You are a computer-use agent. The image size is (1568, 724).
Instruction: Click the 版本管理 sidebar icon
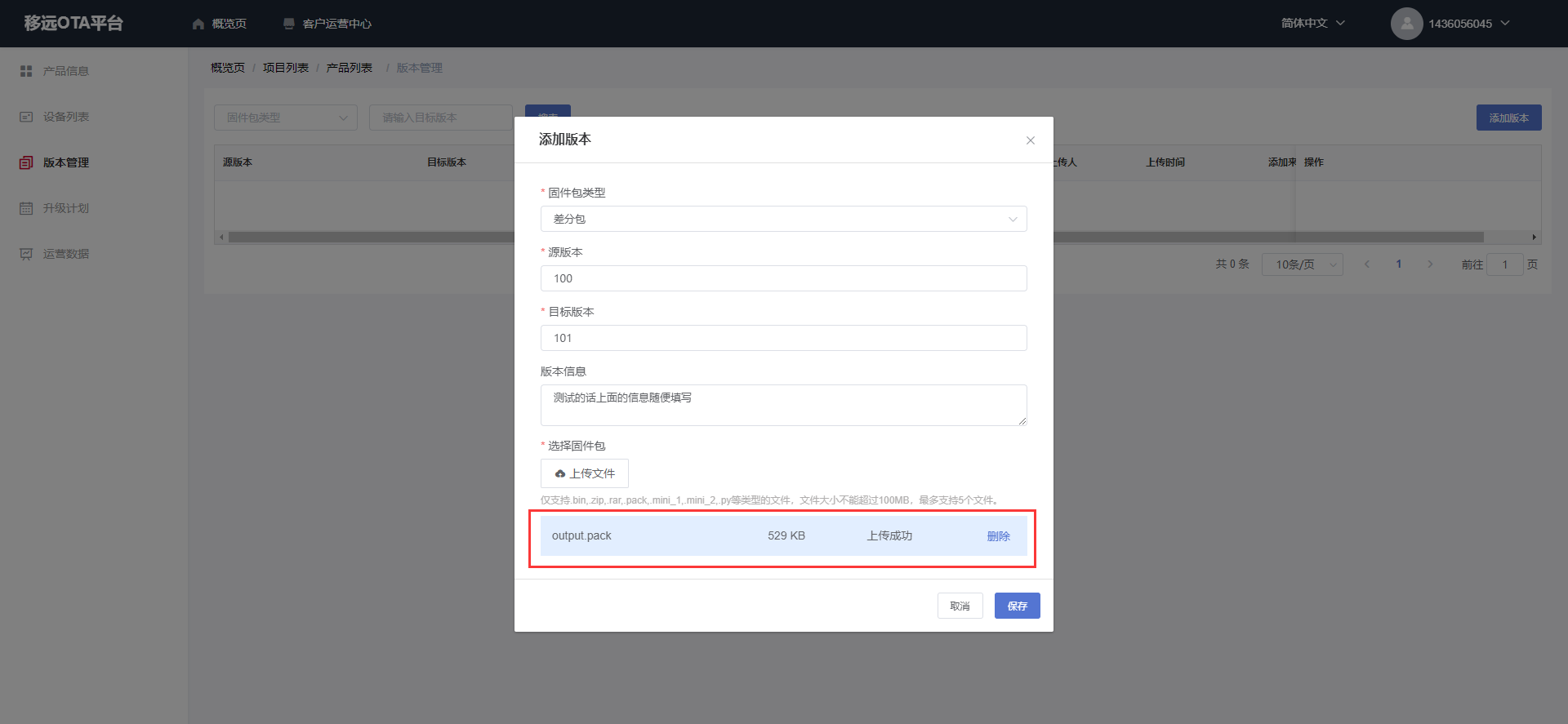[26, 162]
